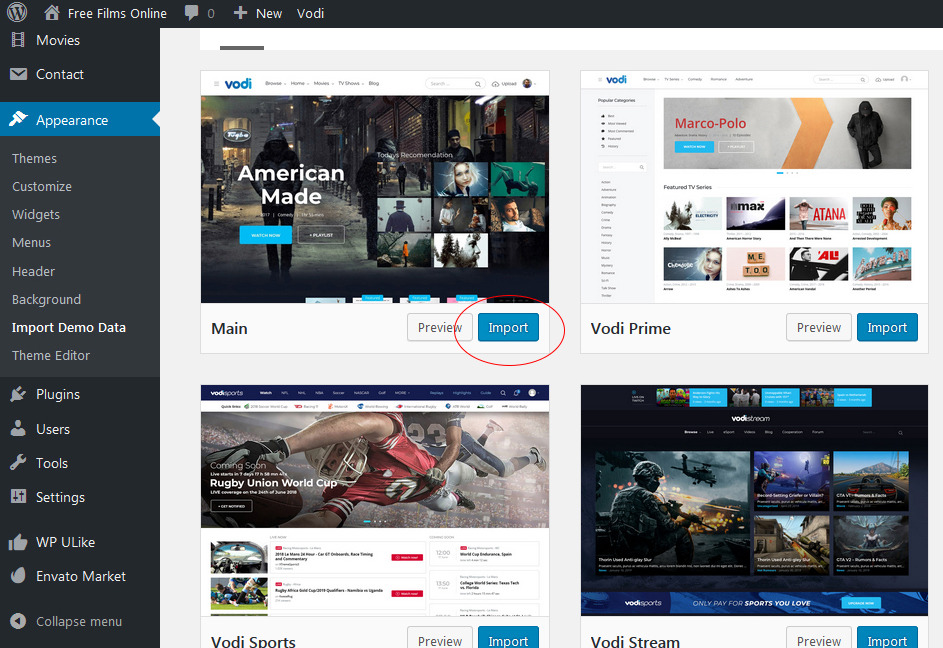Open the comments bubble icon

coord(191,13)
